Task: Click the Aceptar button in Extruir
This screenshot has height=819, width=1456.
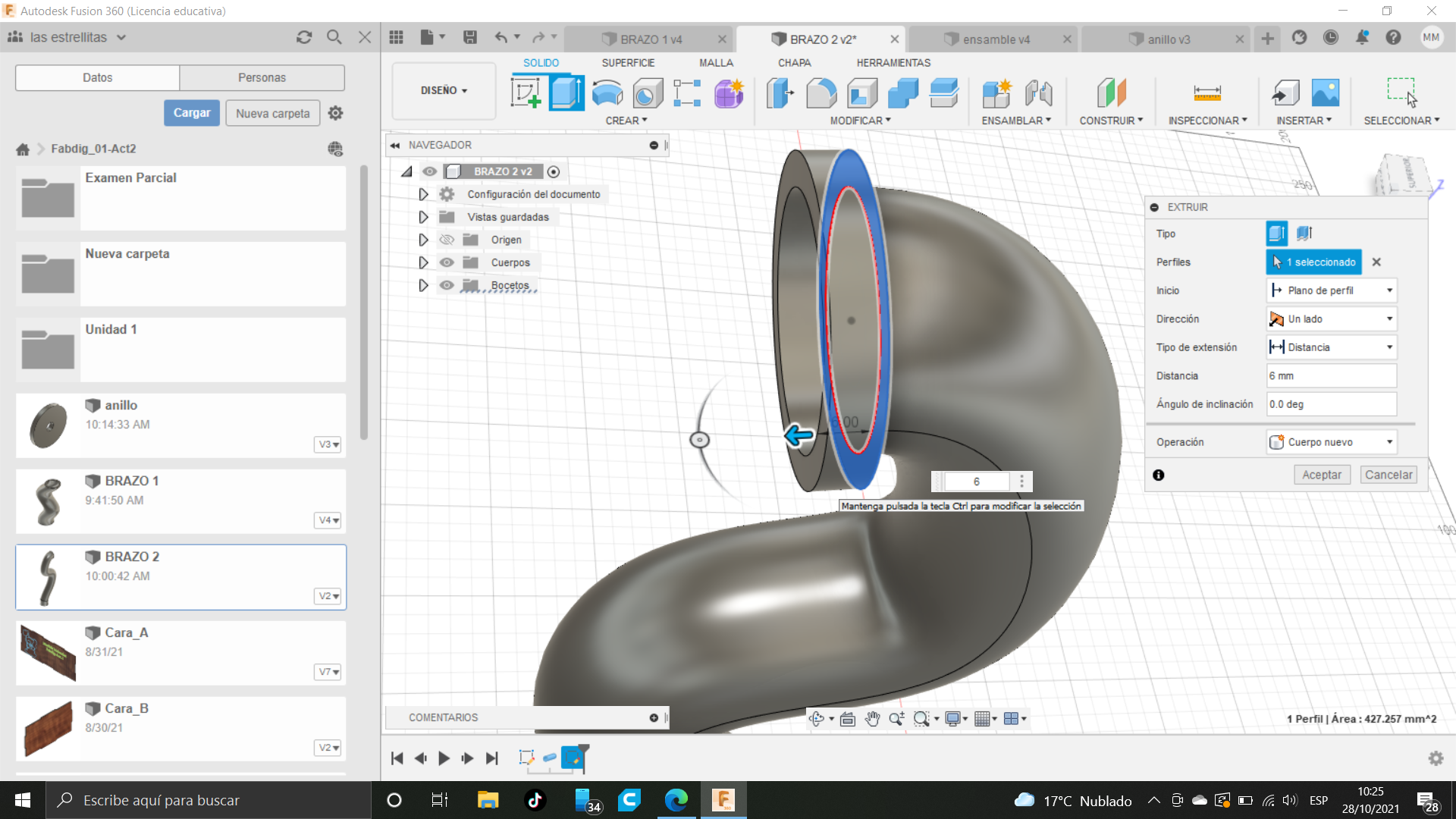Action: click(1321, 475)
